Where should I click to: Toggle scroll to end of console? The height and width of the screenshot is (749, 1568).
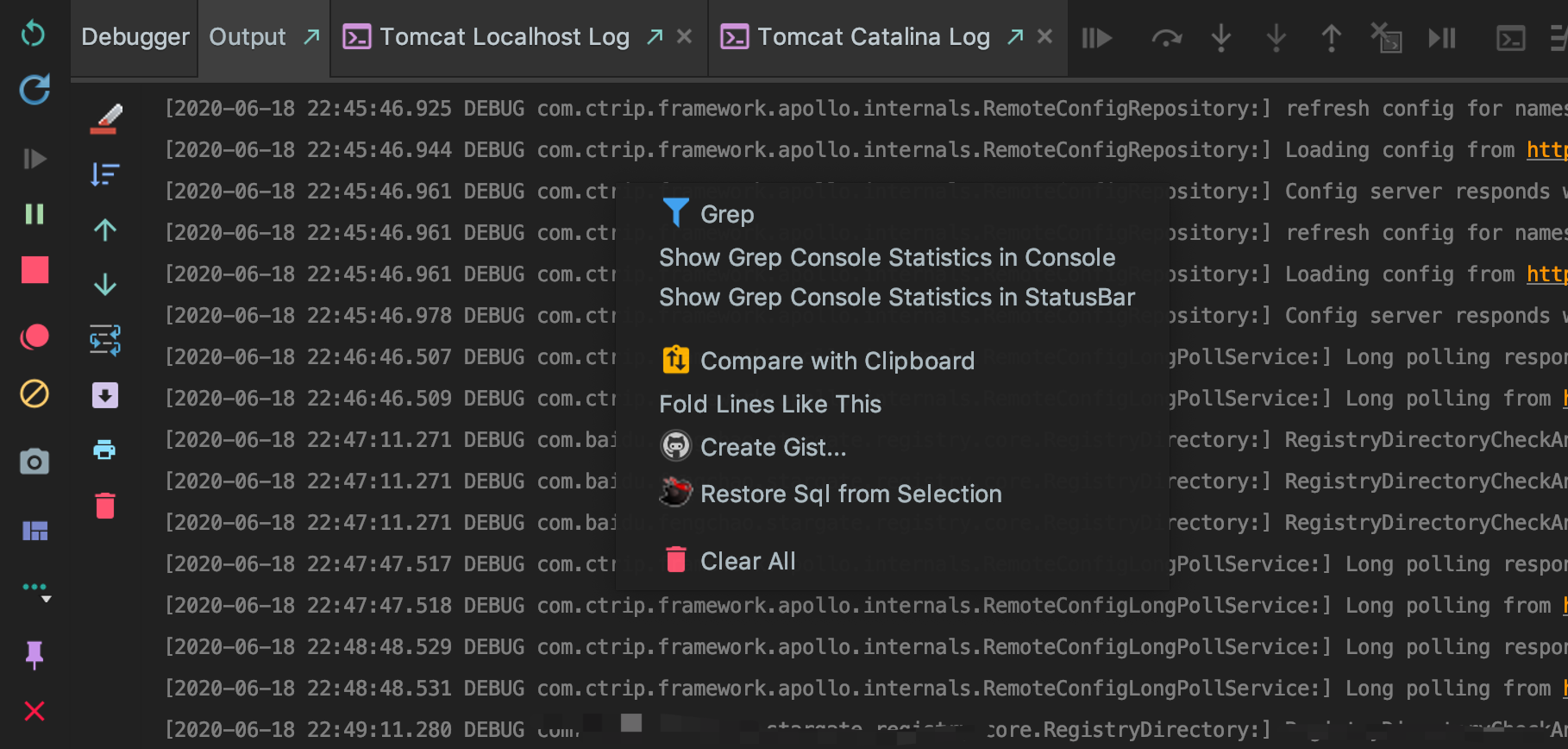(x=105, y=395)
